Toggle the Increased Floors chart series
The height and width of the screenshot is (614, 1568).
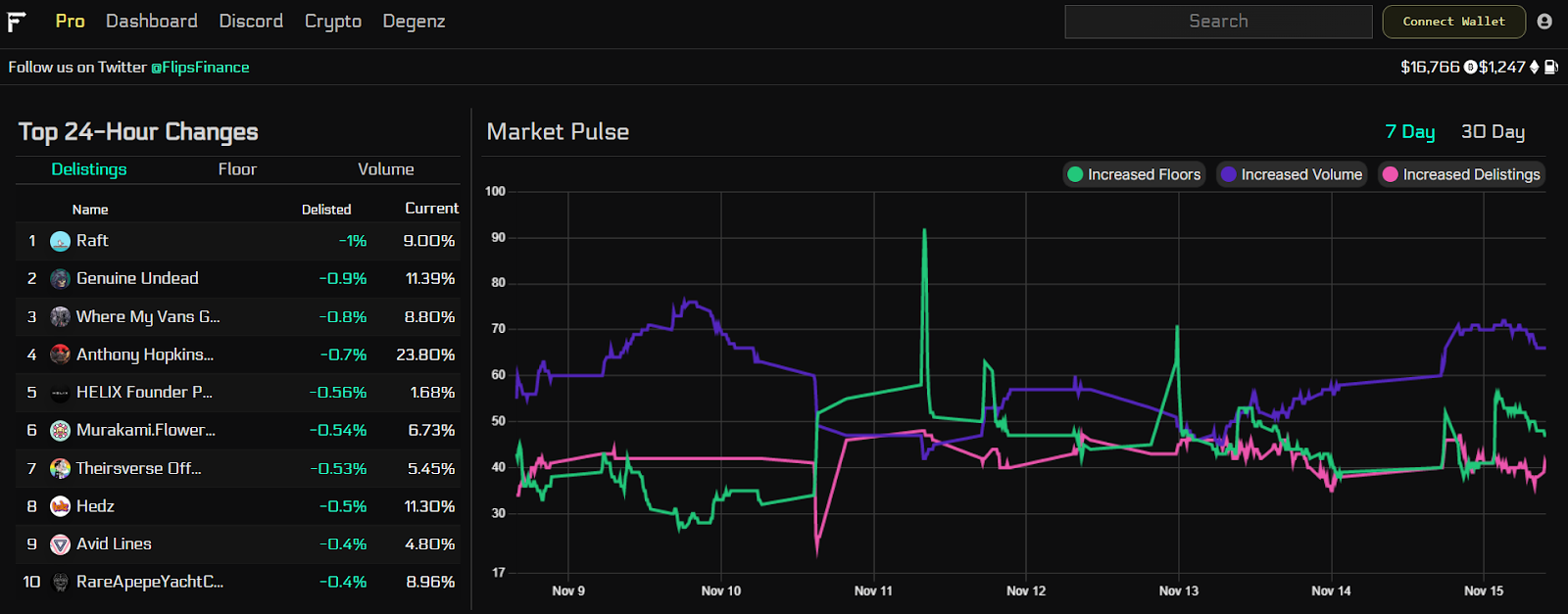[1134, 174]
